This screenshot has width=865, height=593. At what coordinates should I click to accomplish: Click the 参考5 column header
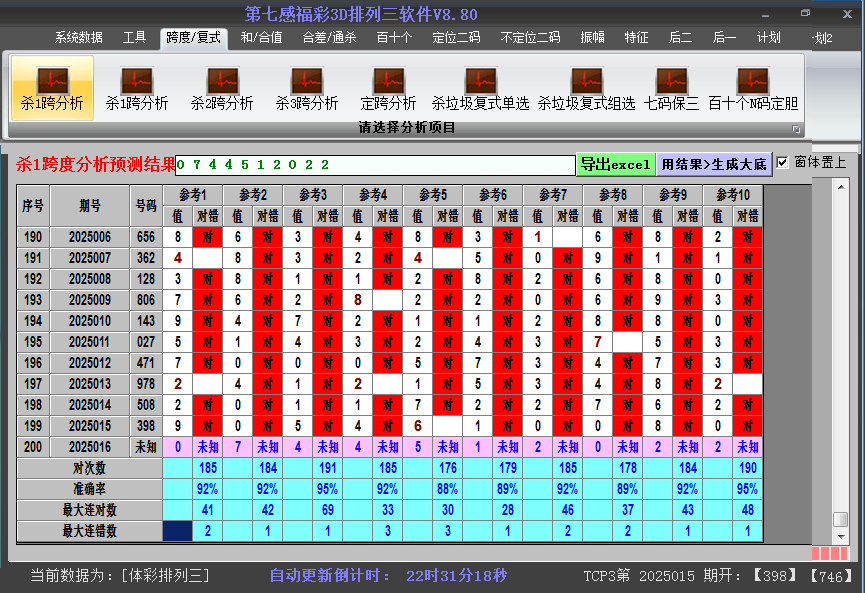[x=433, y=195]
